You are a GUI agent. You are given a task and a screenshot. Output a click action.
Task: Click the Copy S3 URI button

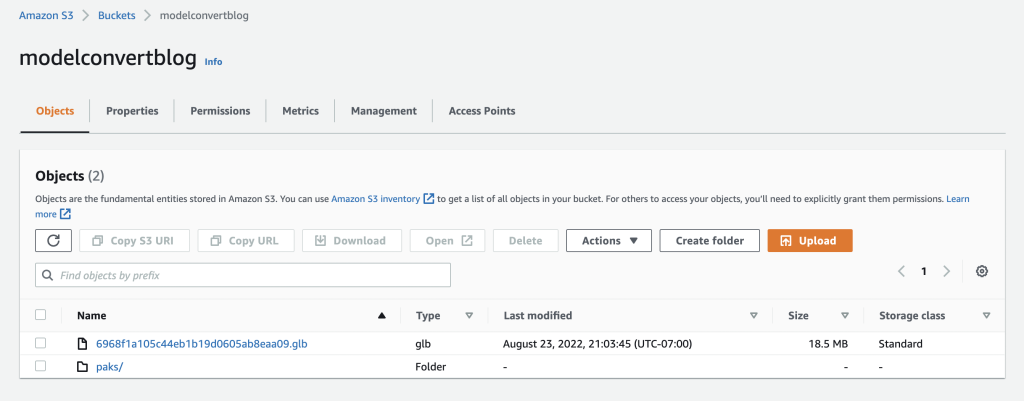[x=135, y=240]
